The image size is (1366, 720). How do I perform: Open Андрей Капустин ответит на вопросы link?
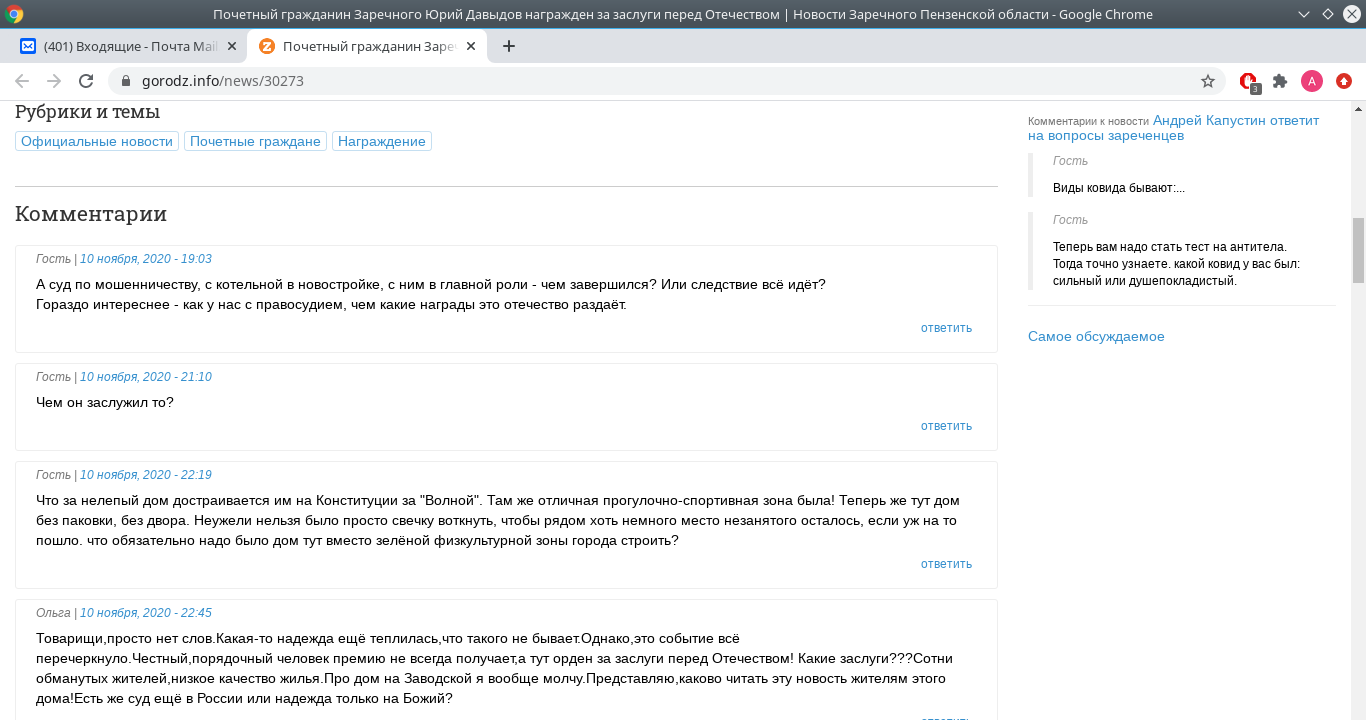click(1173, 128)
